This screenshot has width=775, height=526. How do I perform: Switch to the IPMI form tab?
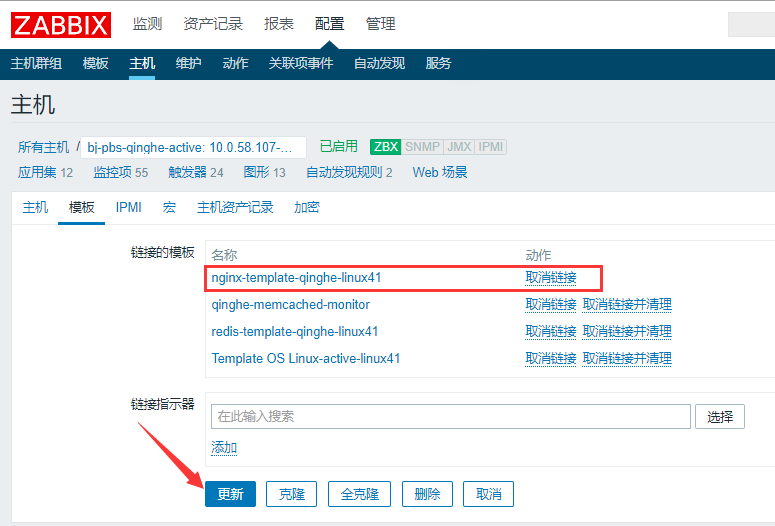click(x=129, y=208)
